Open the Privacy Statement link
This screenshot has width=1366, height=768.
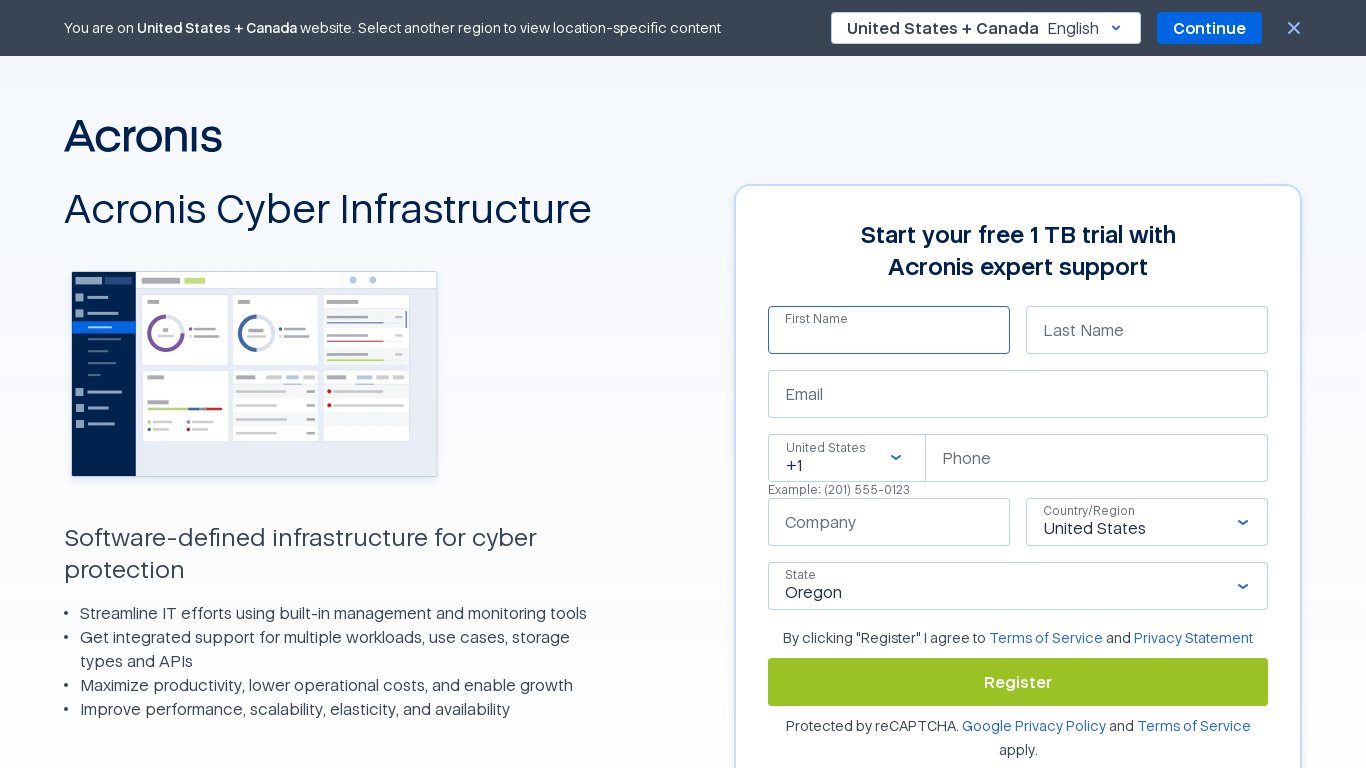point(1193,638)
